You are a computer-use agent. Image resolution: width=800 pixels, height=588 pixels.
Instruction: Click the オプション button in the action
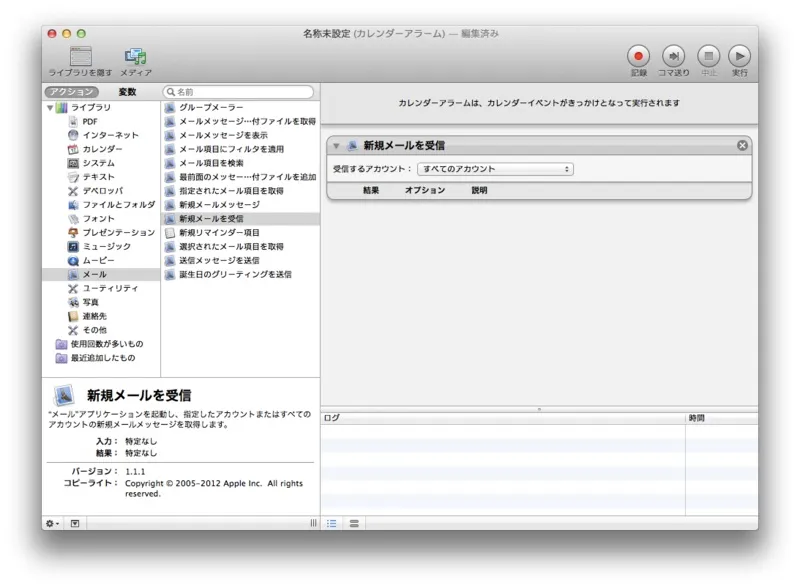tap(424, 190)
